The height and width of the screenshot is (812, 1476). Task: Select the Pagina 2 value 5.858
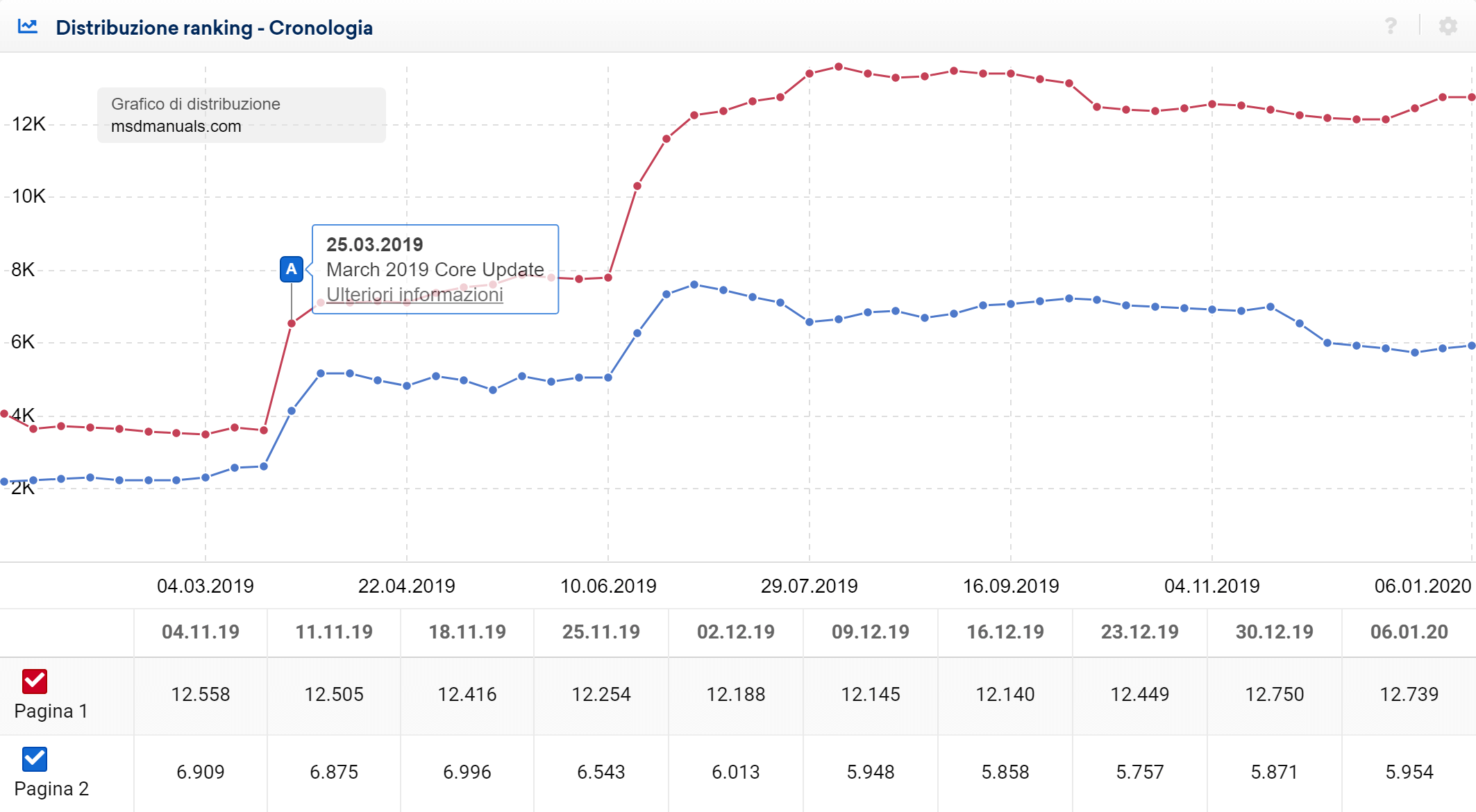1005,772
